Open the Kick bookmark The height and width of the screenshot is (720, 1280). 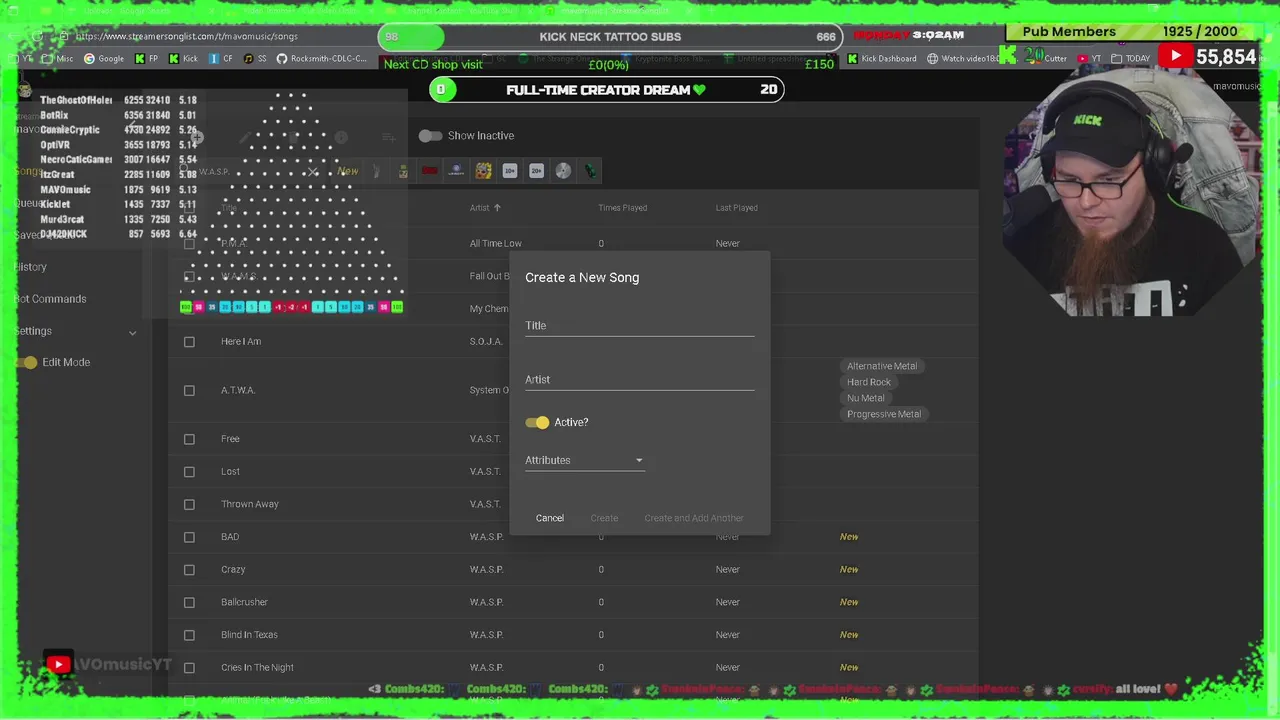(182, 59)
